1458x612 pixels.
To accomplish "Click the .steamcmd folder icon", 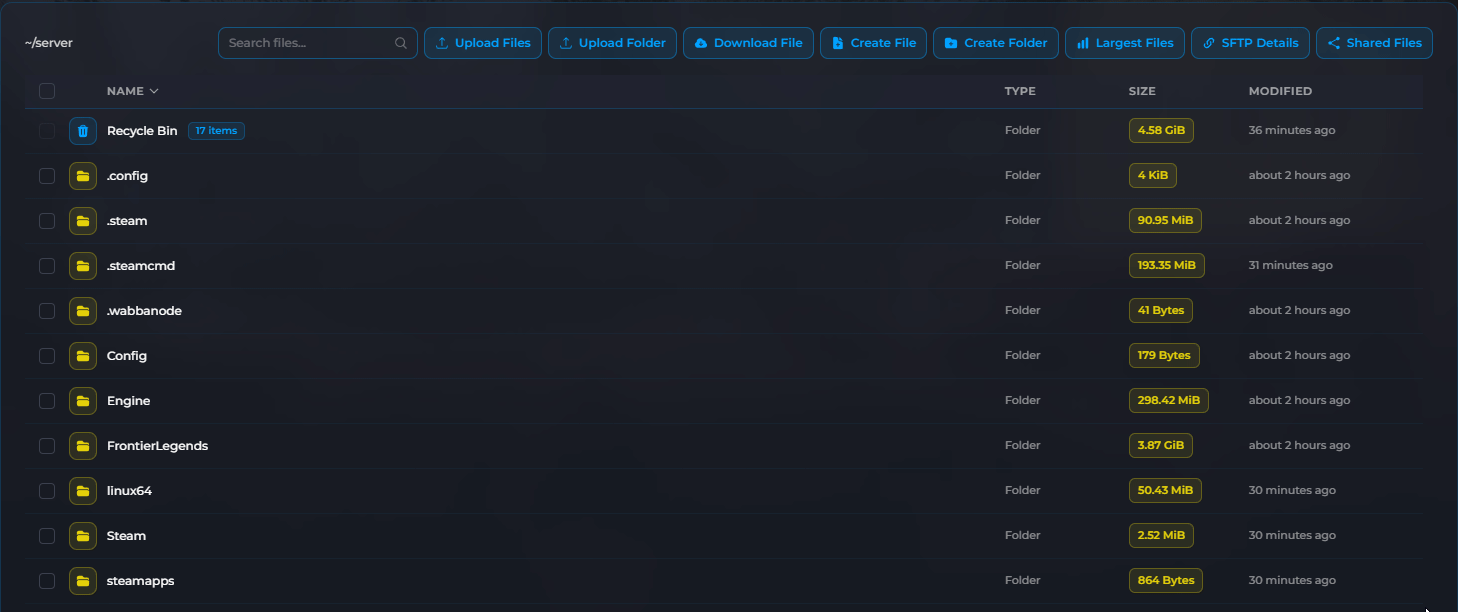I will 83,266.
